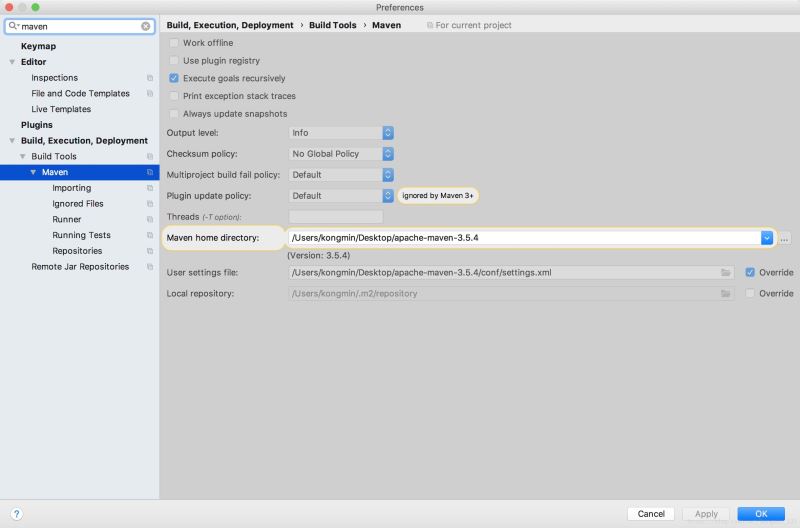Collapse the Editor tree node

point(12,62)
